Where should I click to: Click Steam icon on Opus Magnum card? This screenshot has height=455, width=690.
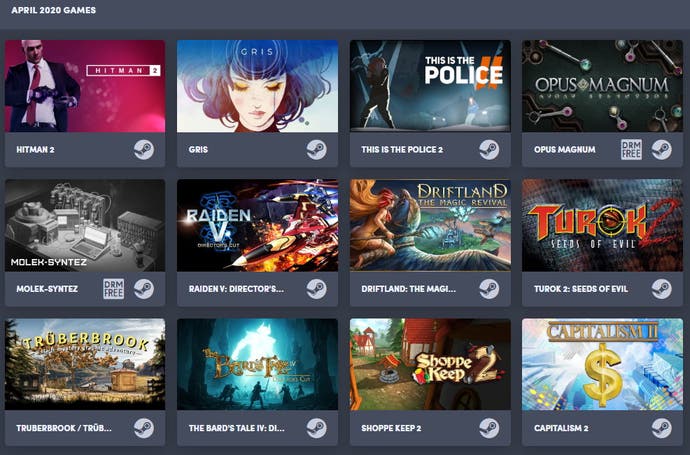[661, 150]
